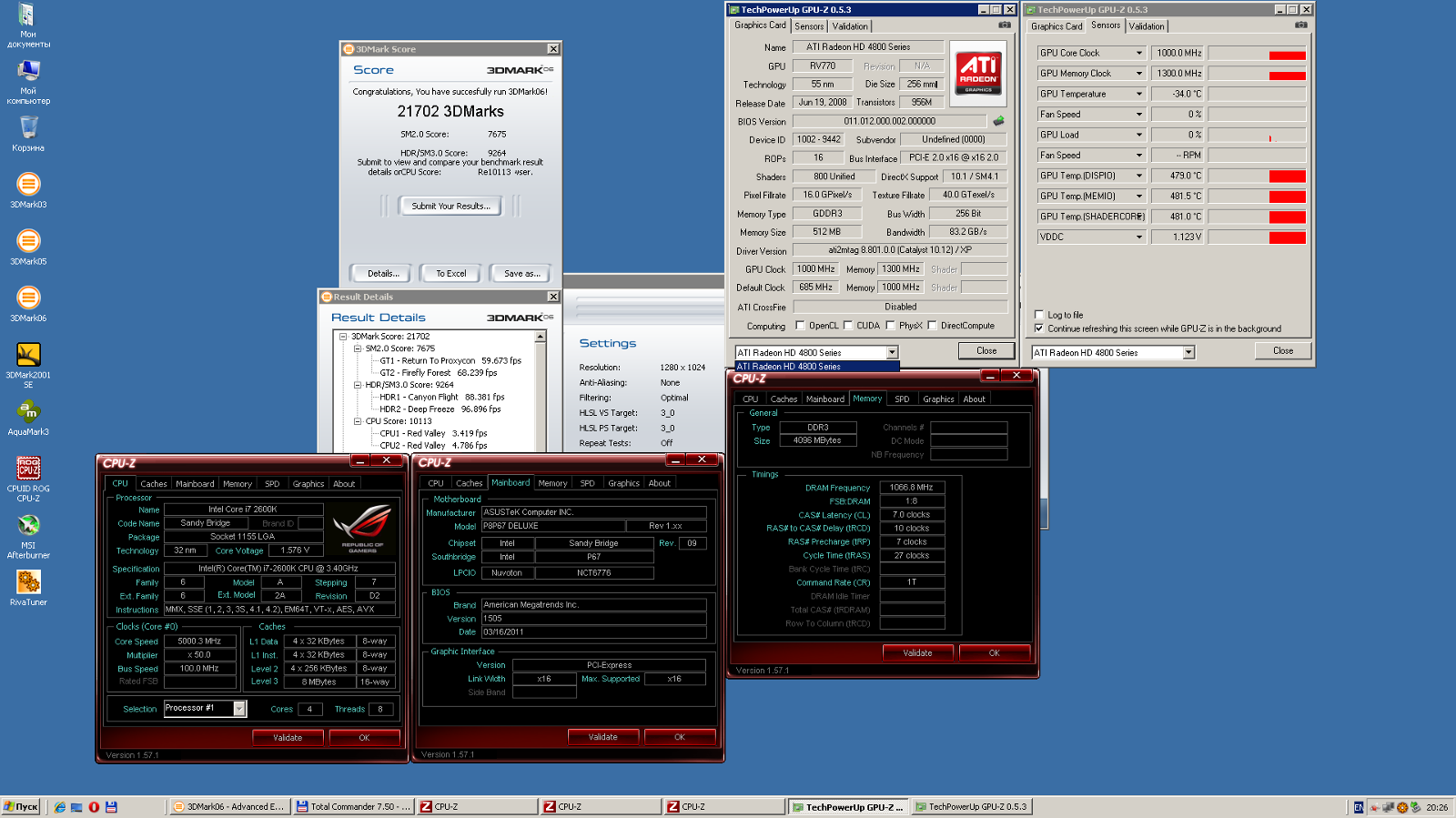Export score with To Excel button
1456x818 pixels.
coord(450,273)
